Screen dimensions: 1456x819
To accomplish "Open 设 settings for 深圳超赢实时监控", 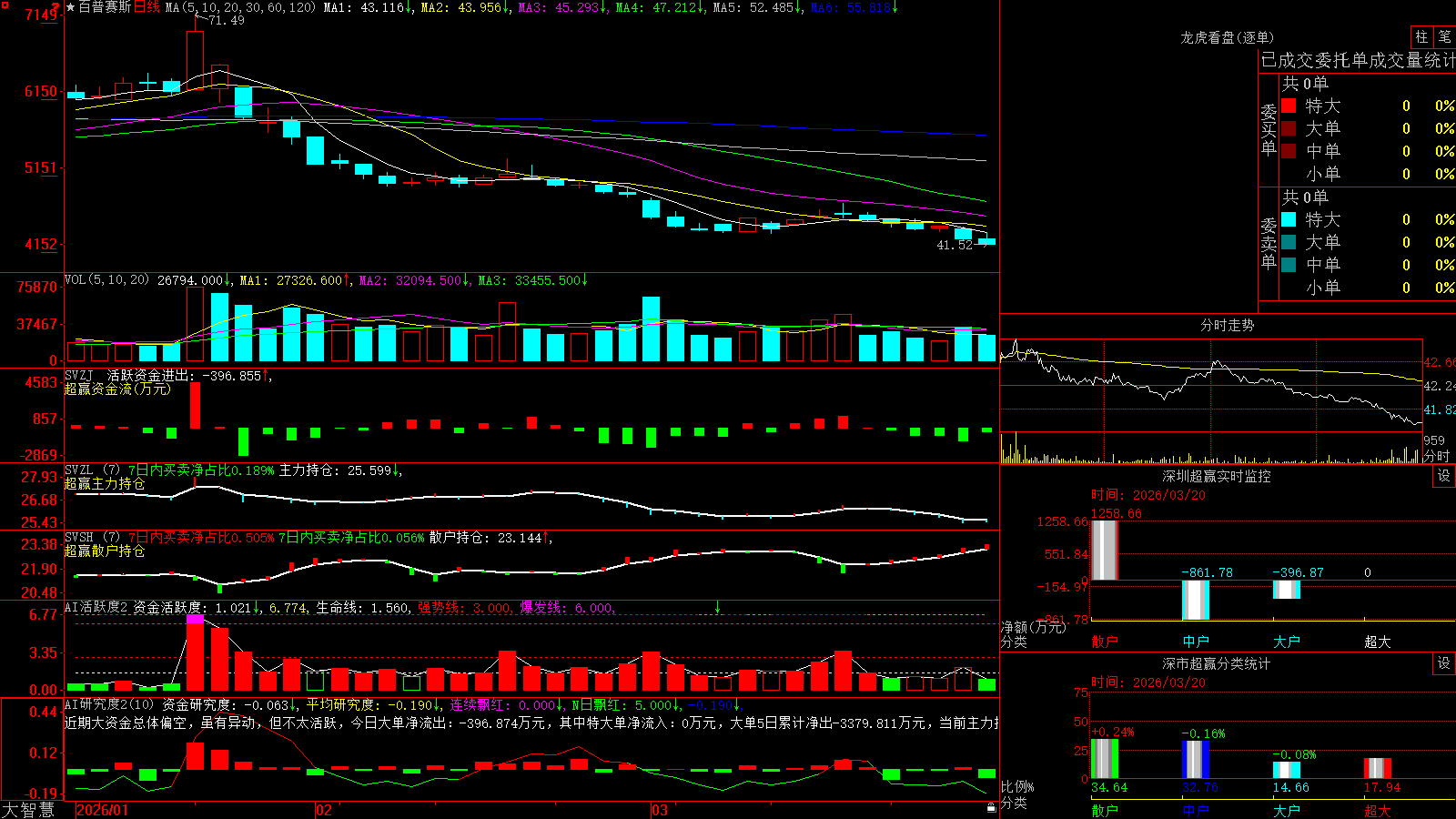I will 1444,476.
